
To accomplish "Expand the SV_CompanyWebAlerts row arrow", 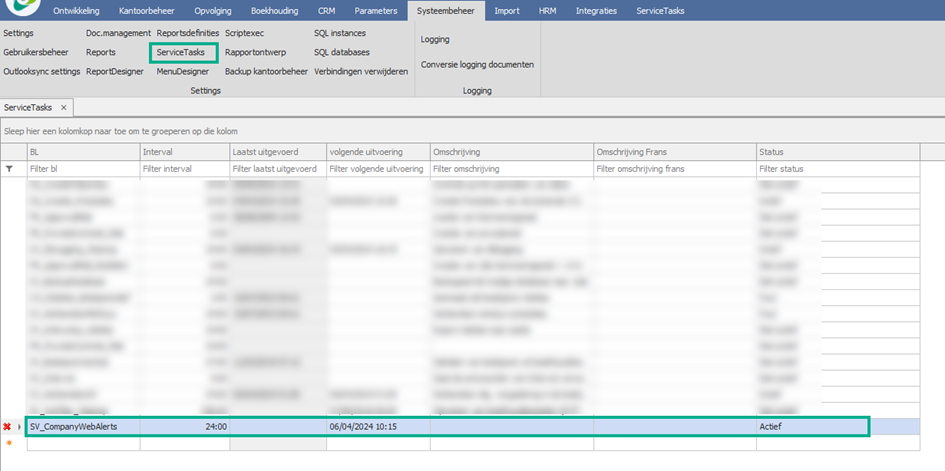I will click(x=19, y=426).
